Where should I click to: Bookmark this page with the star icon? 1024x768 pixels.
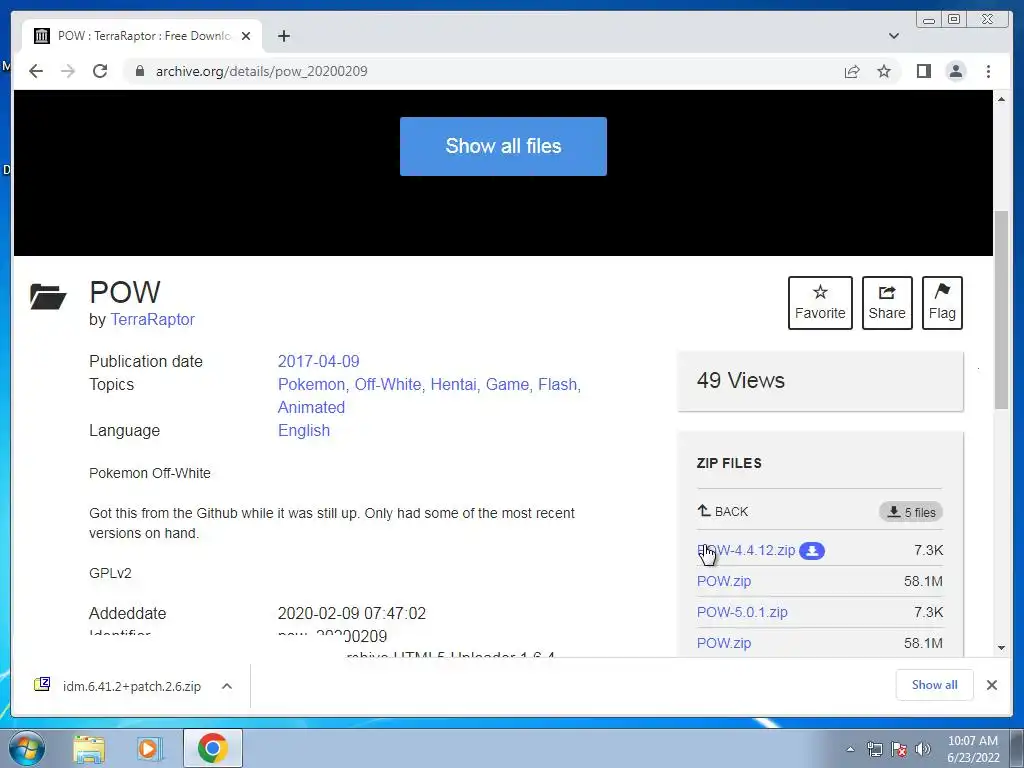pos(884,71)
